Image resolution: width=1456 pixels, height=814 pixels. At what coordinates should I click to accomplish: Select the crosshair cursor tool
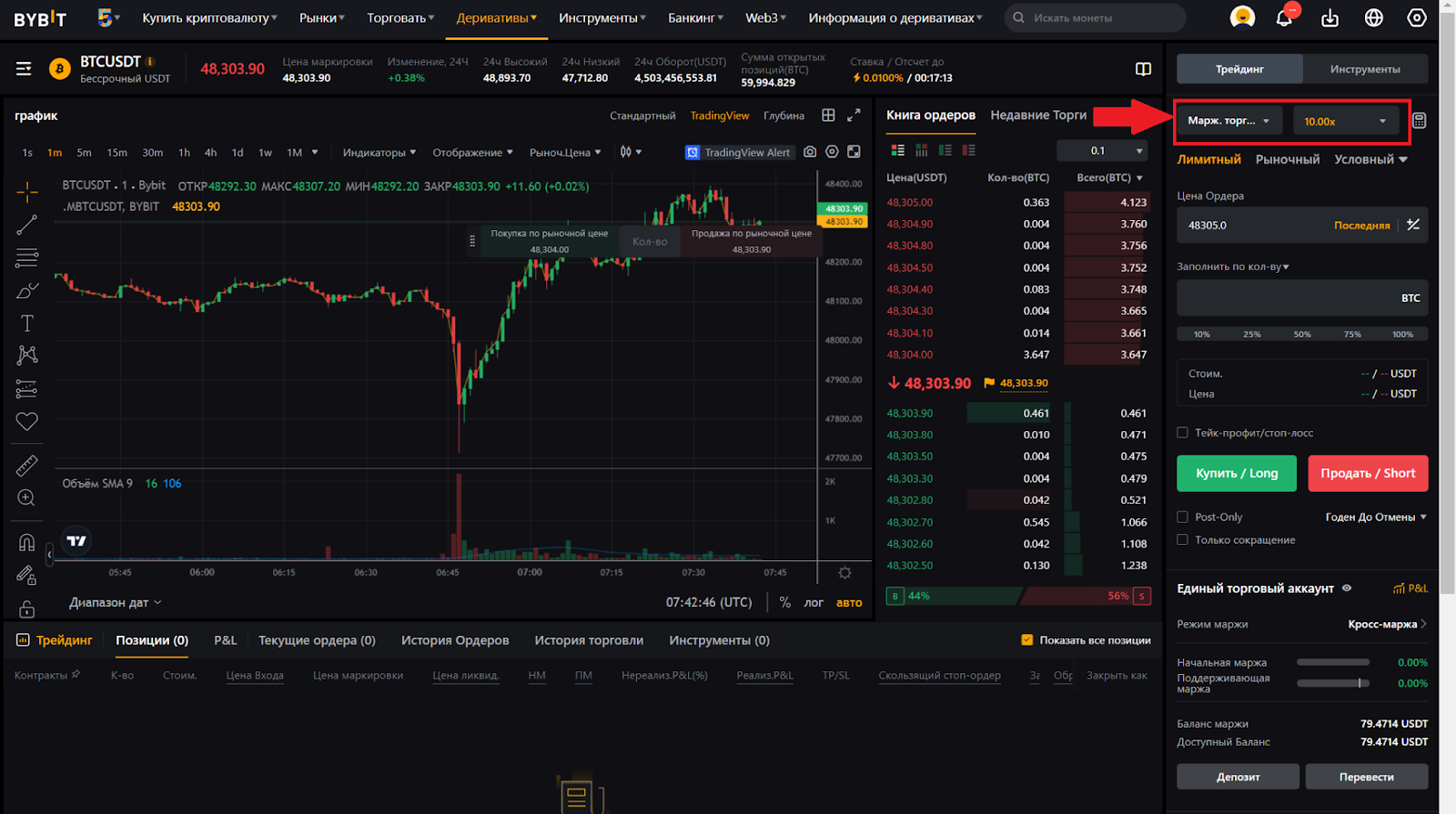pos(26,191)
